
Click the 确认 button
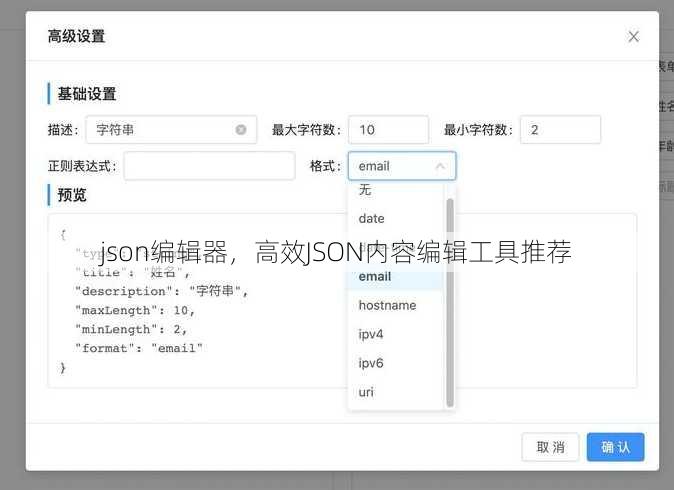pyautogui.click(x=616, y=447)
